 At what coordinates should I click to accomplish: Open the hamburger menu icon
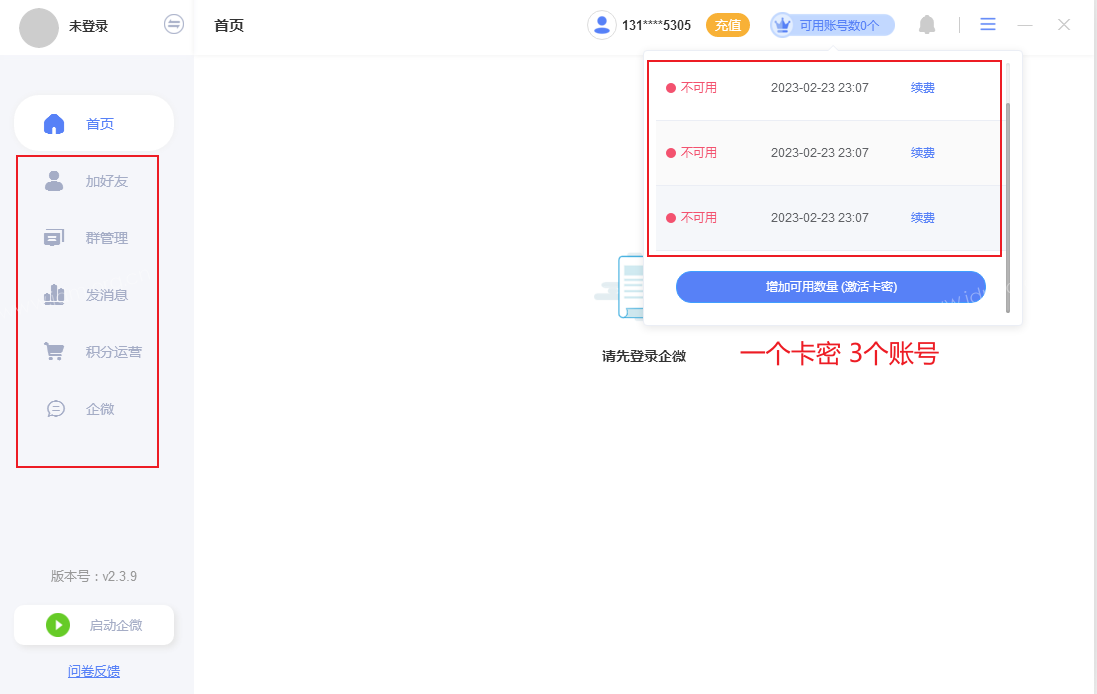point(988,24)
